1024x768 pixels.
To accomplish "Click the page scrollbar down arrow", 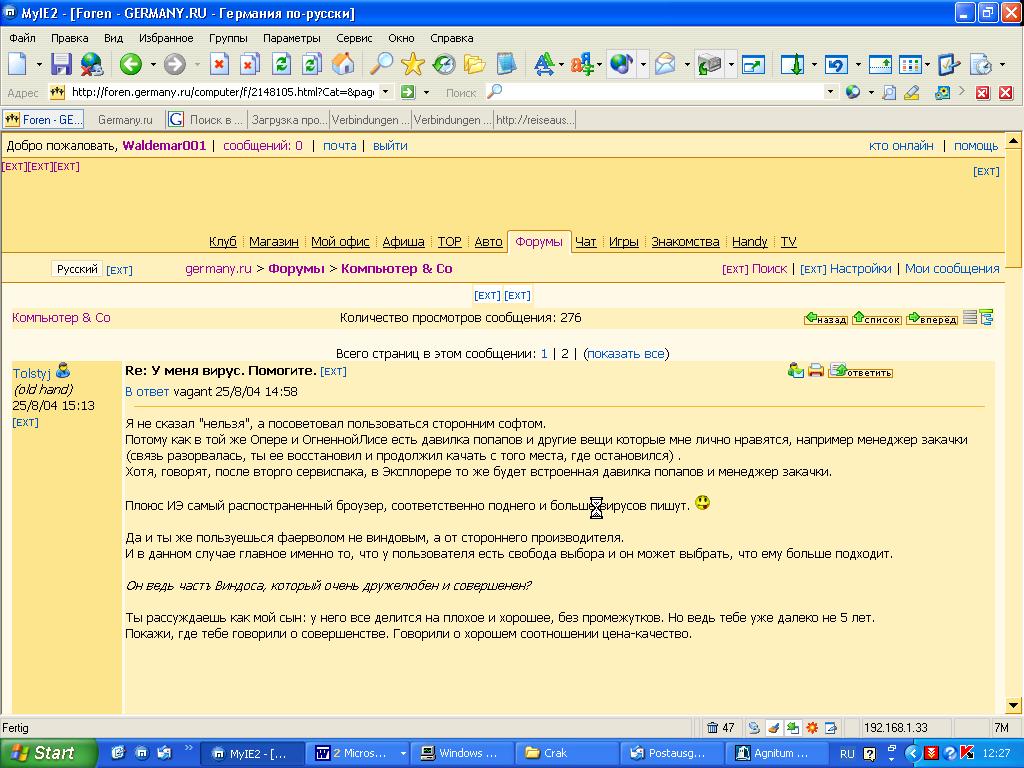I will [x=1014, y=705].
